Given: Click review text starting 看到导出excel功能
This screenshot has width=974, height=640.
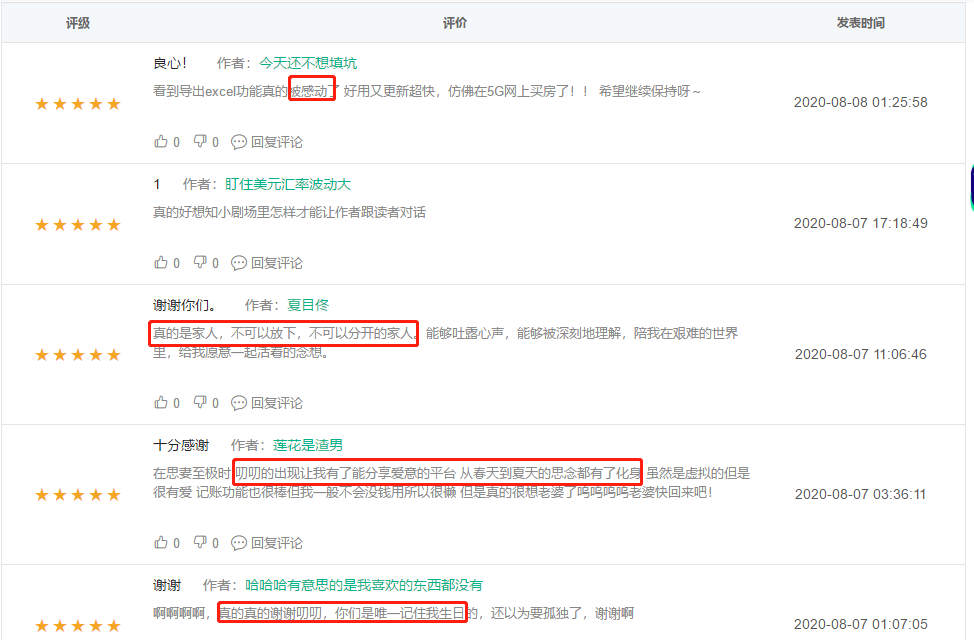Looking at the screenshot, I should (x=427, y=91).
